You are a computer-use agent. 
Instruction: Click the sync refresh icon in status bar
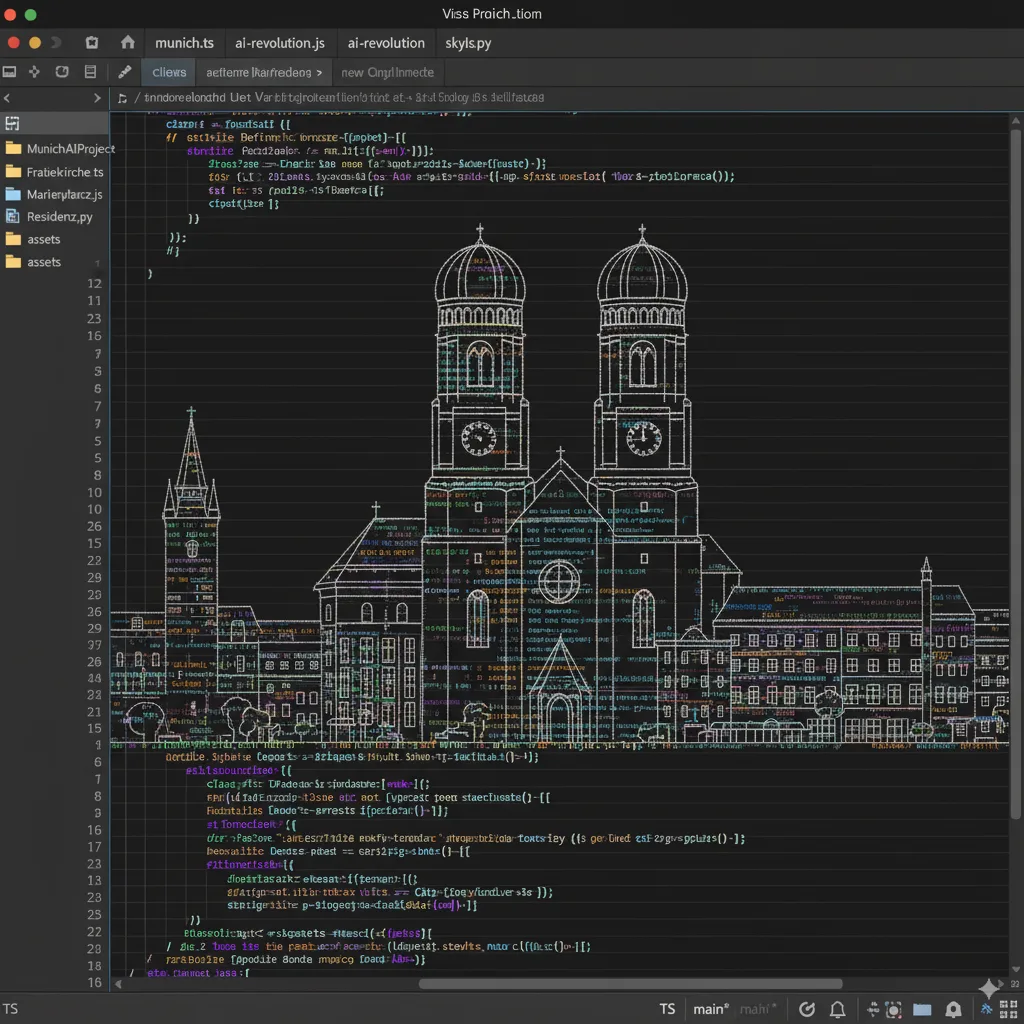pos(808,1009)
